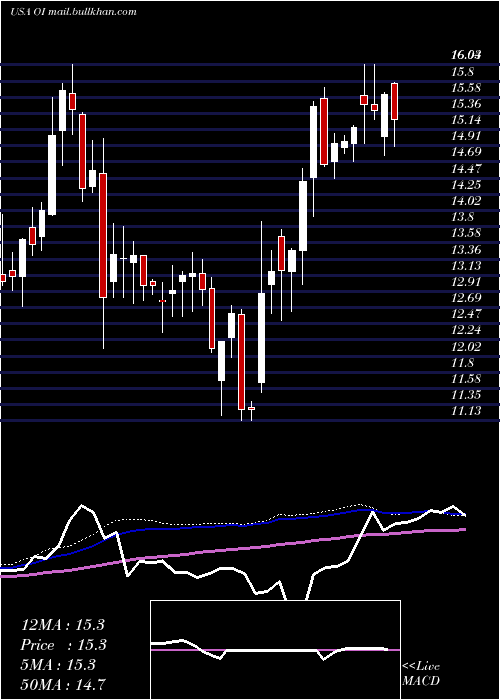Click the 12MA : 15.3 readout
500x700 pixels.
click(62, 625)
